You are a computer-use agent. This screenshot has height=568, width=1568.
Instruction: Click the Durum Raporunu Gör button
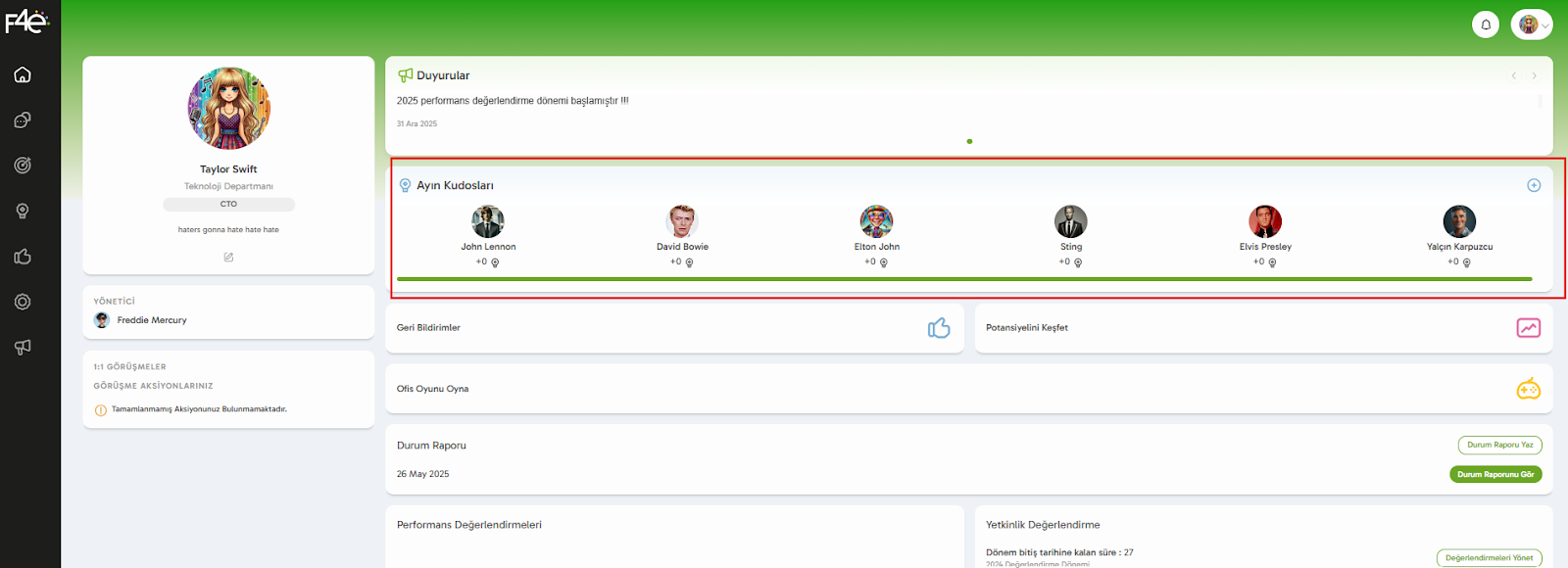(1495, 474)
